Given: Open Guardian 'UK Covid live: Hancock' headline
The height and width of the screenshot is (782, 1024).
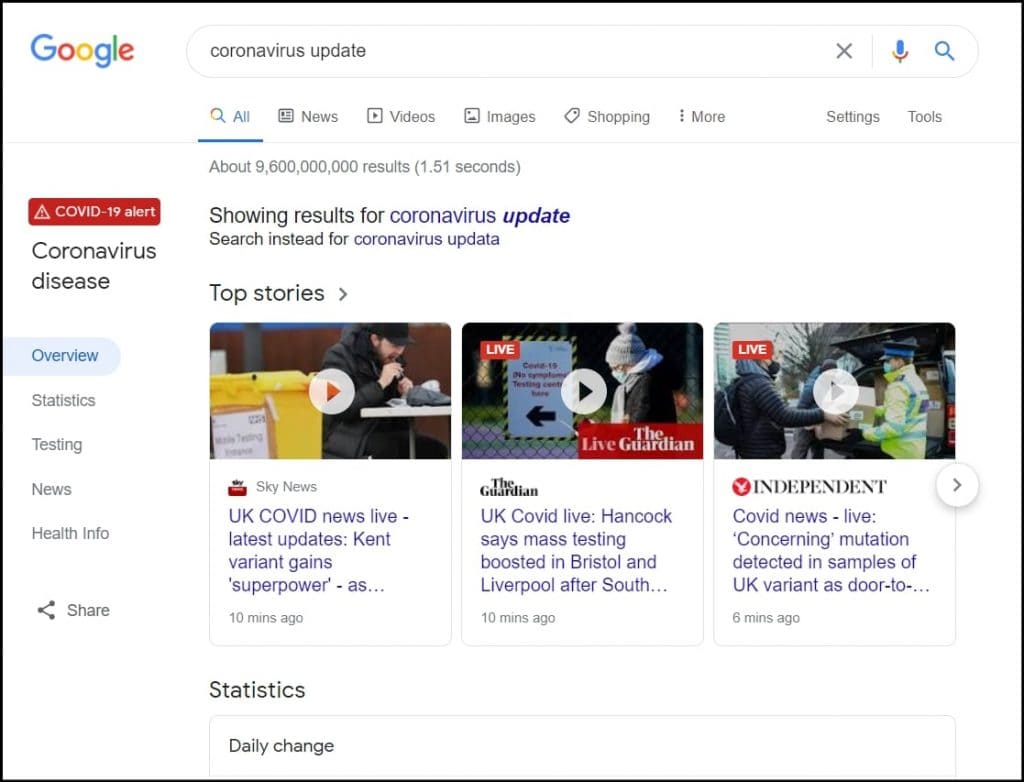Looking at the screenshot, I should pyautogui.click(x=576, y=550).
